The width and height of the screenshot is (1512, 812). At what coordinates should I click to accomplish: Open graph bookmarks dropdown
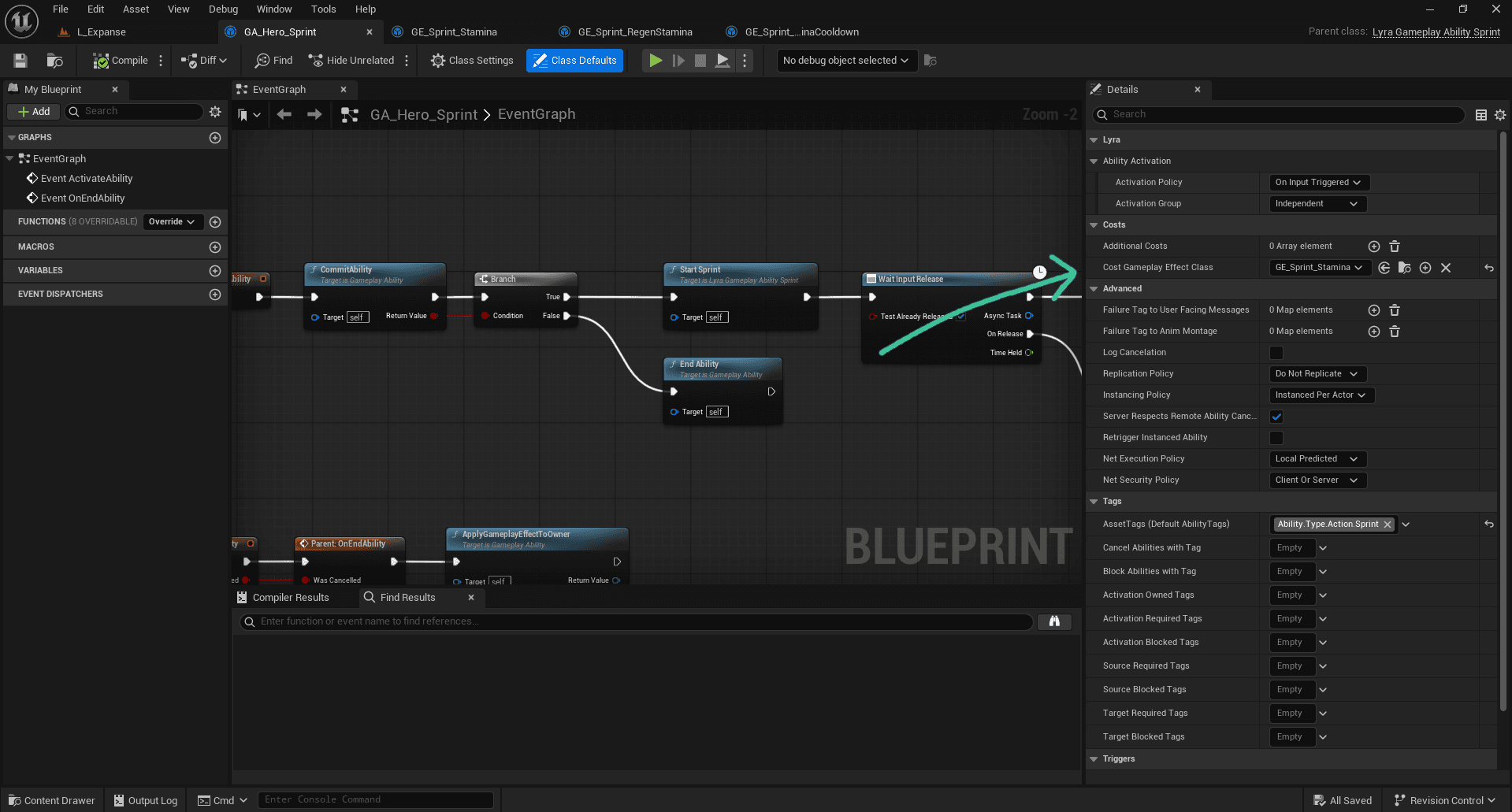249,115
